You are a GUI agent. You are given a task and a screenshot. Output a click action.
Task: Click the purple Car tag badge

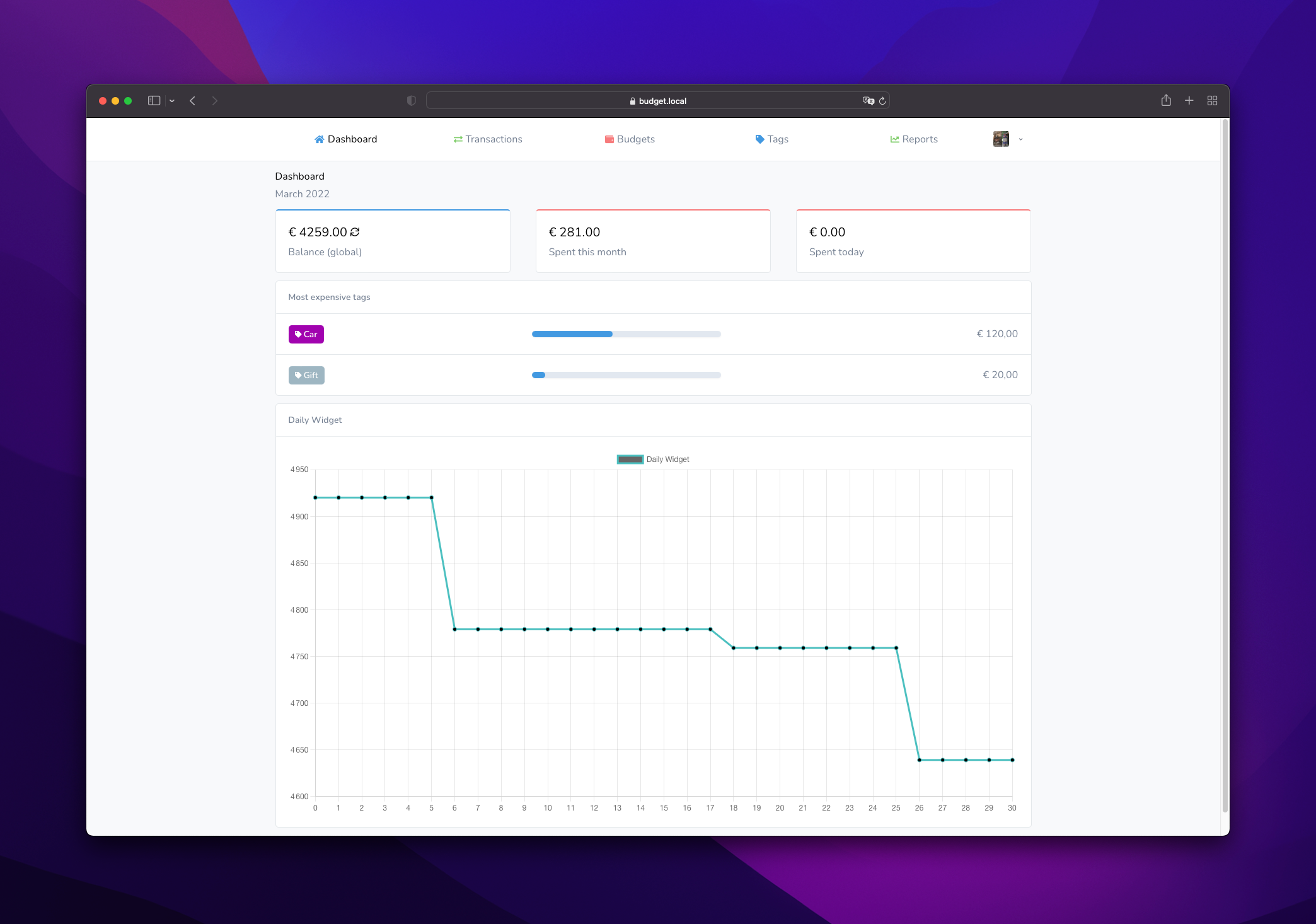pos(306,334)
